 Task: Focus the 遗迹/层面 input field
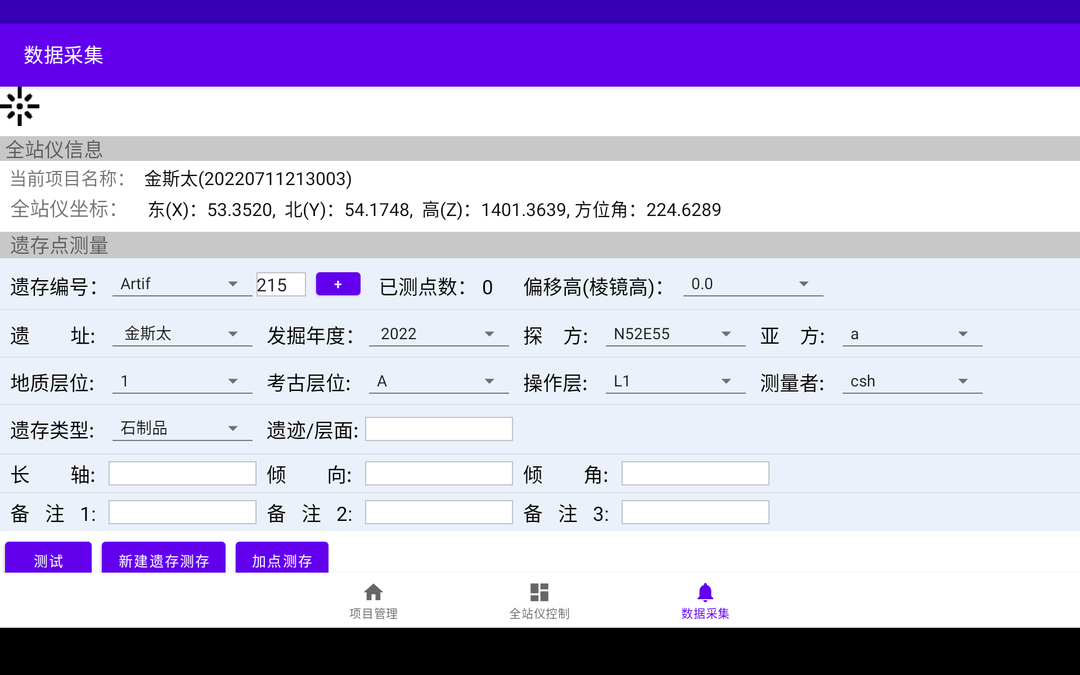tap(439, 429)
